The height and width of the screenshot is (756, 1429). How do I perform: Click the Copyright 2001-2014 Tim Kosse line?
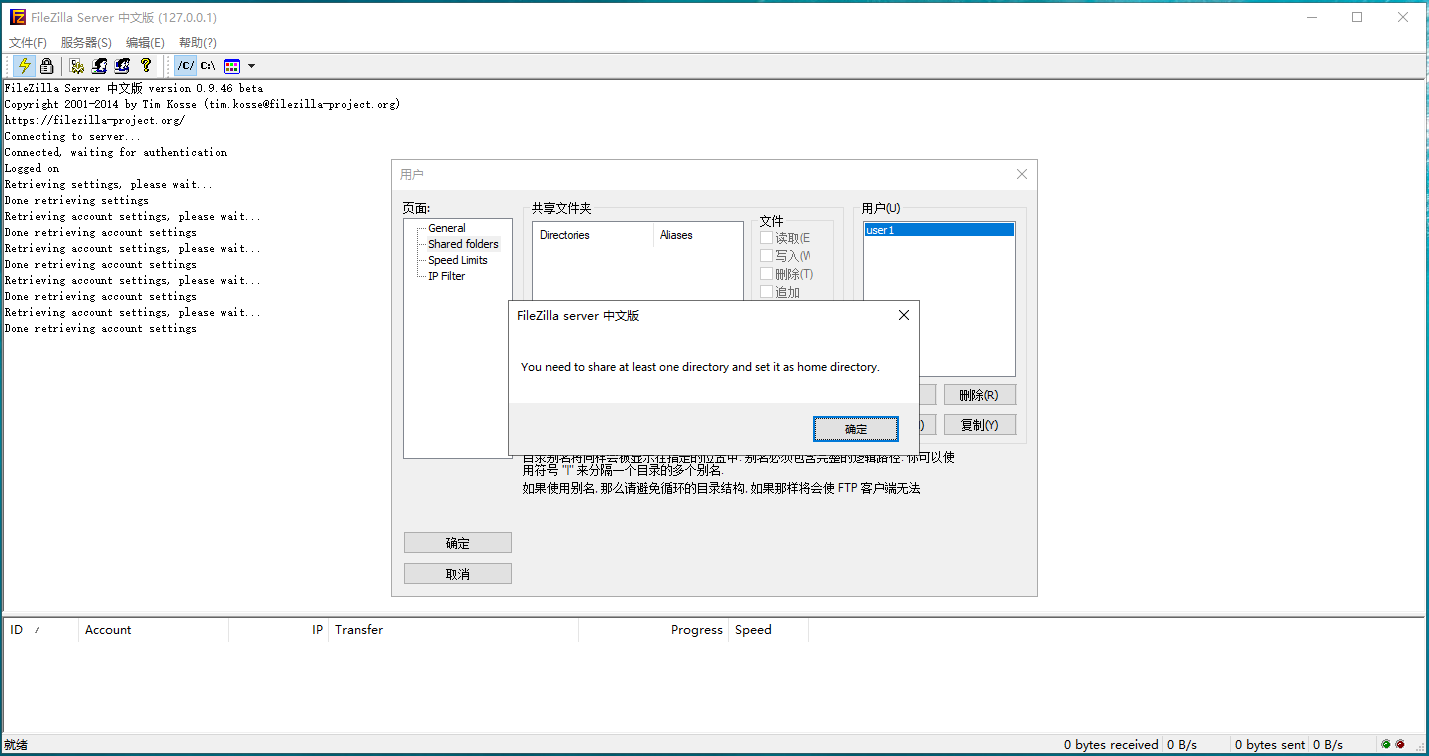202,105
